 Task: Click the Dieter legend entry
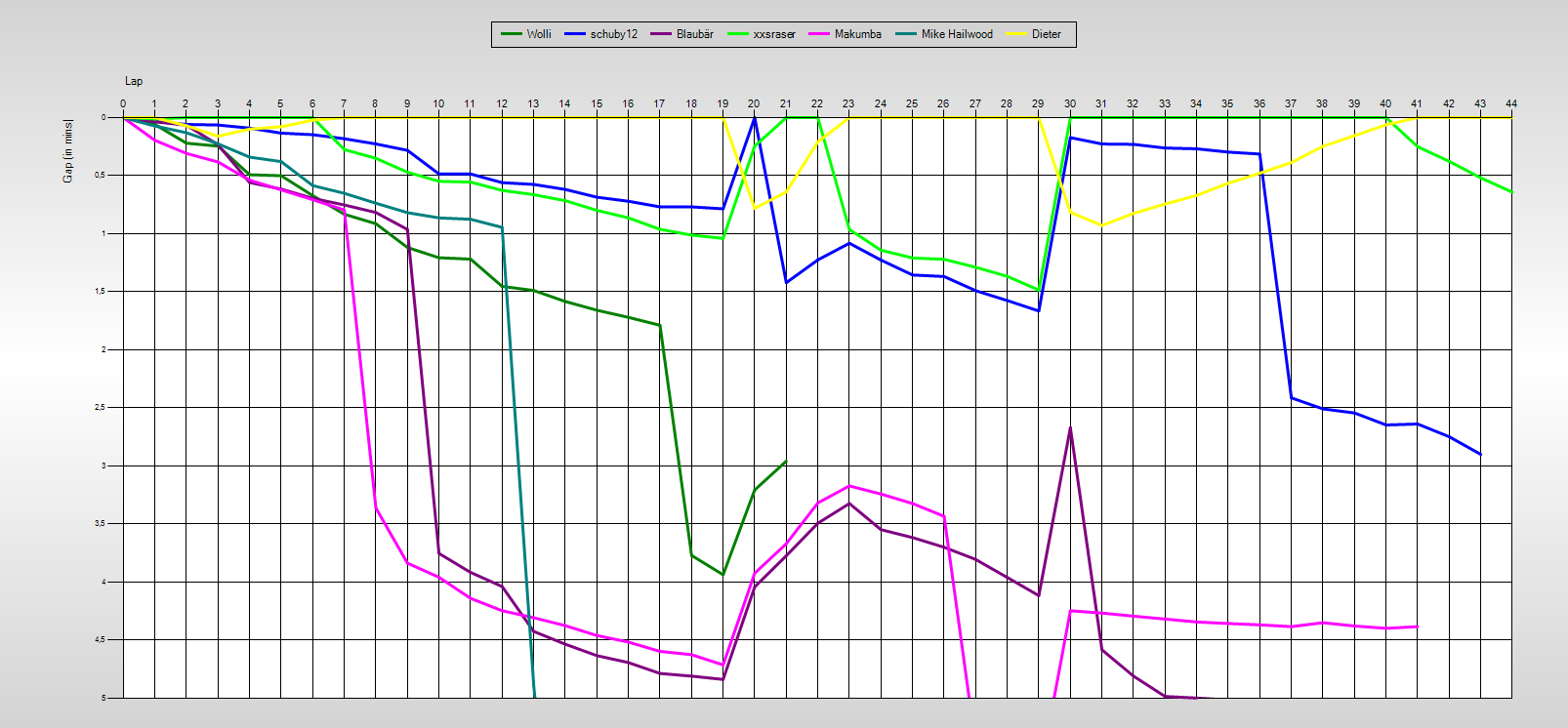point(1033,34)
